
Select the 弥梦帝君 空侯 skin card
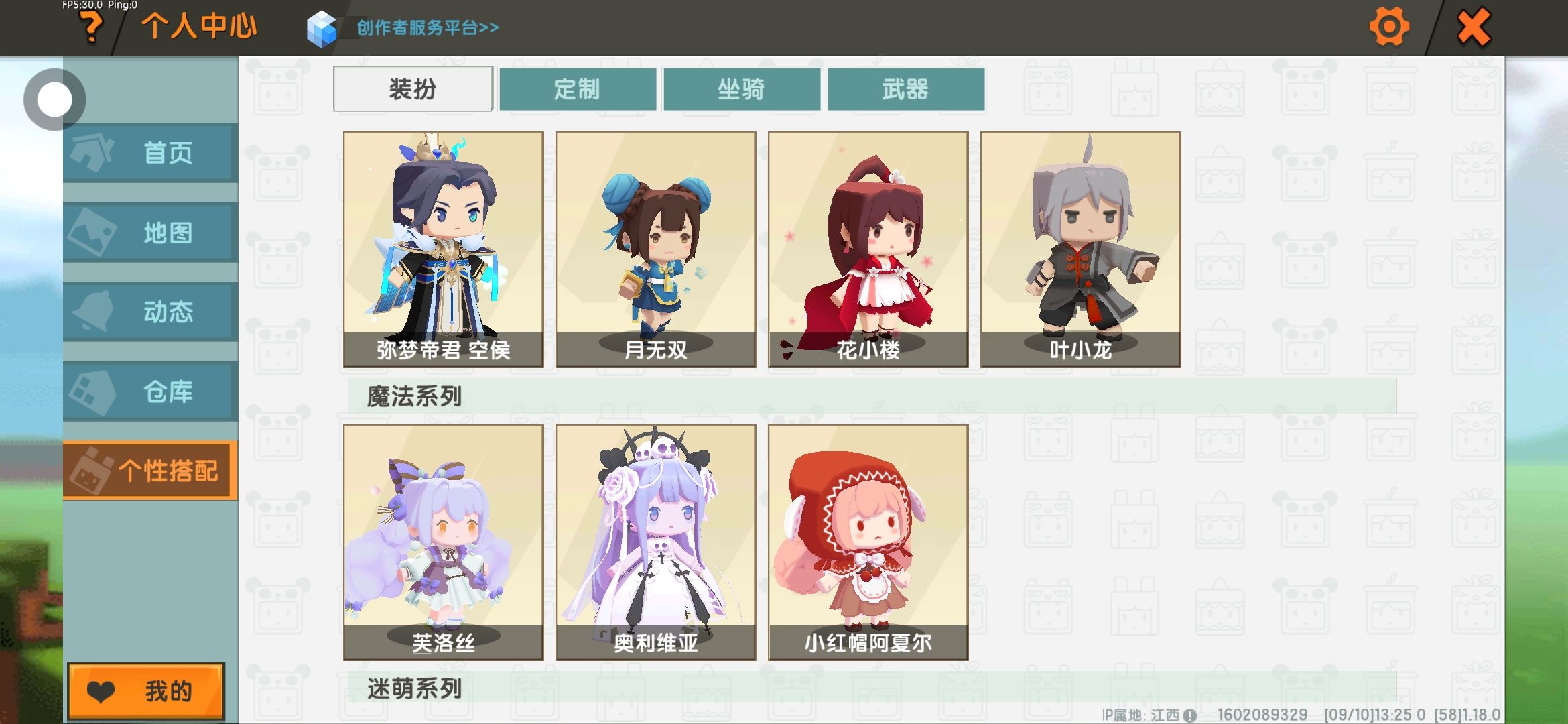[x=444, y=249]
